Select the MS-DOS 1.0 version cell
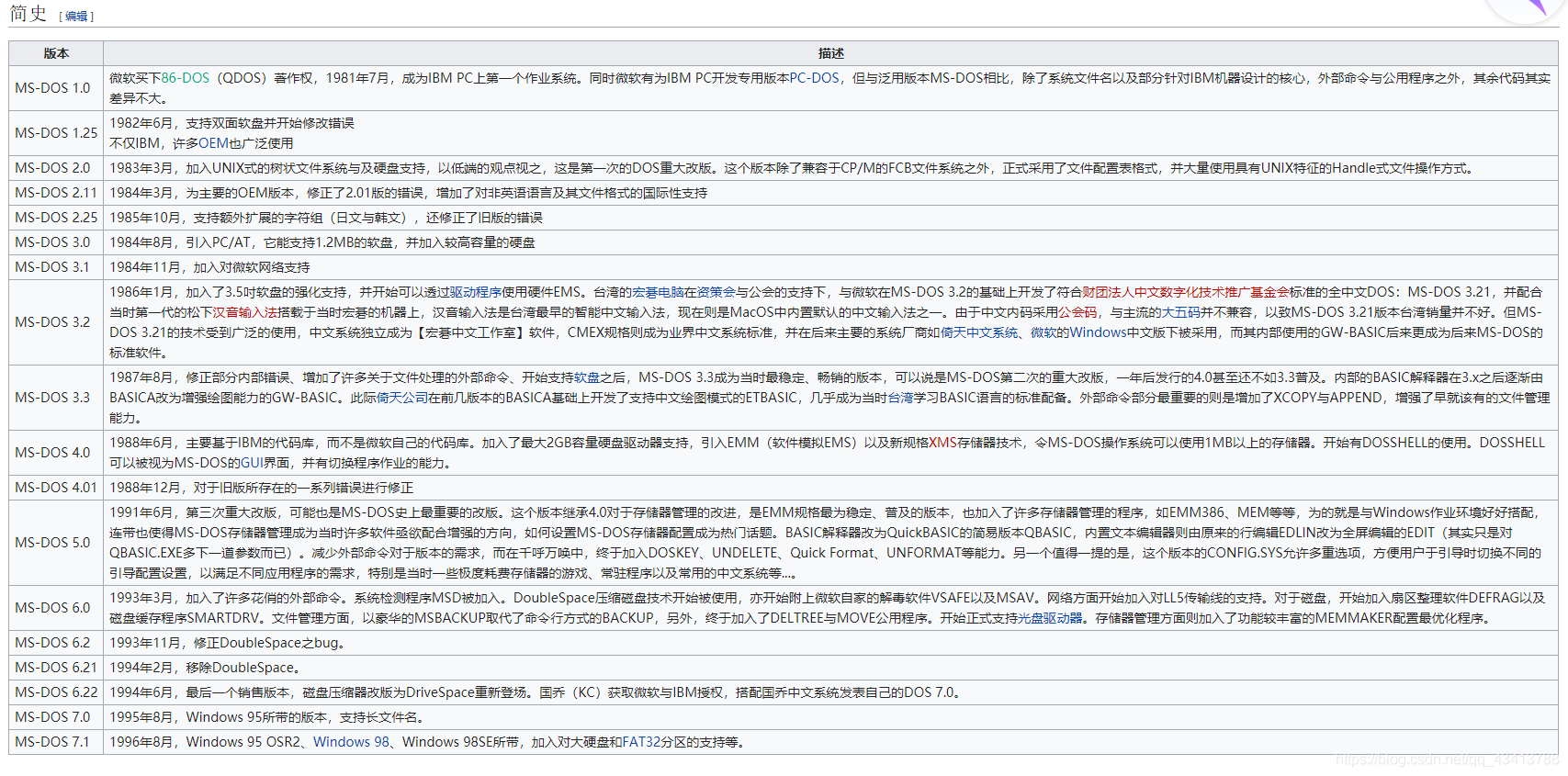This screenshot has height=776, width=1568. point(56,88)
